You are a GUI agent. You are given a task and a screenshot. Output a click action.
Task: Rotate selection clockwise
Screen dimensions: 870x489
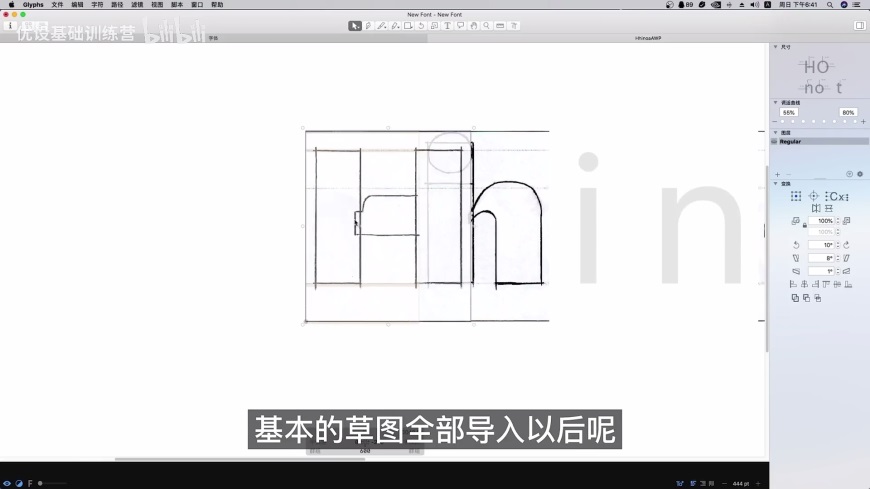(x=847, y=245)
